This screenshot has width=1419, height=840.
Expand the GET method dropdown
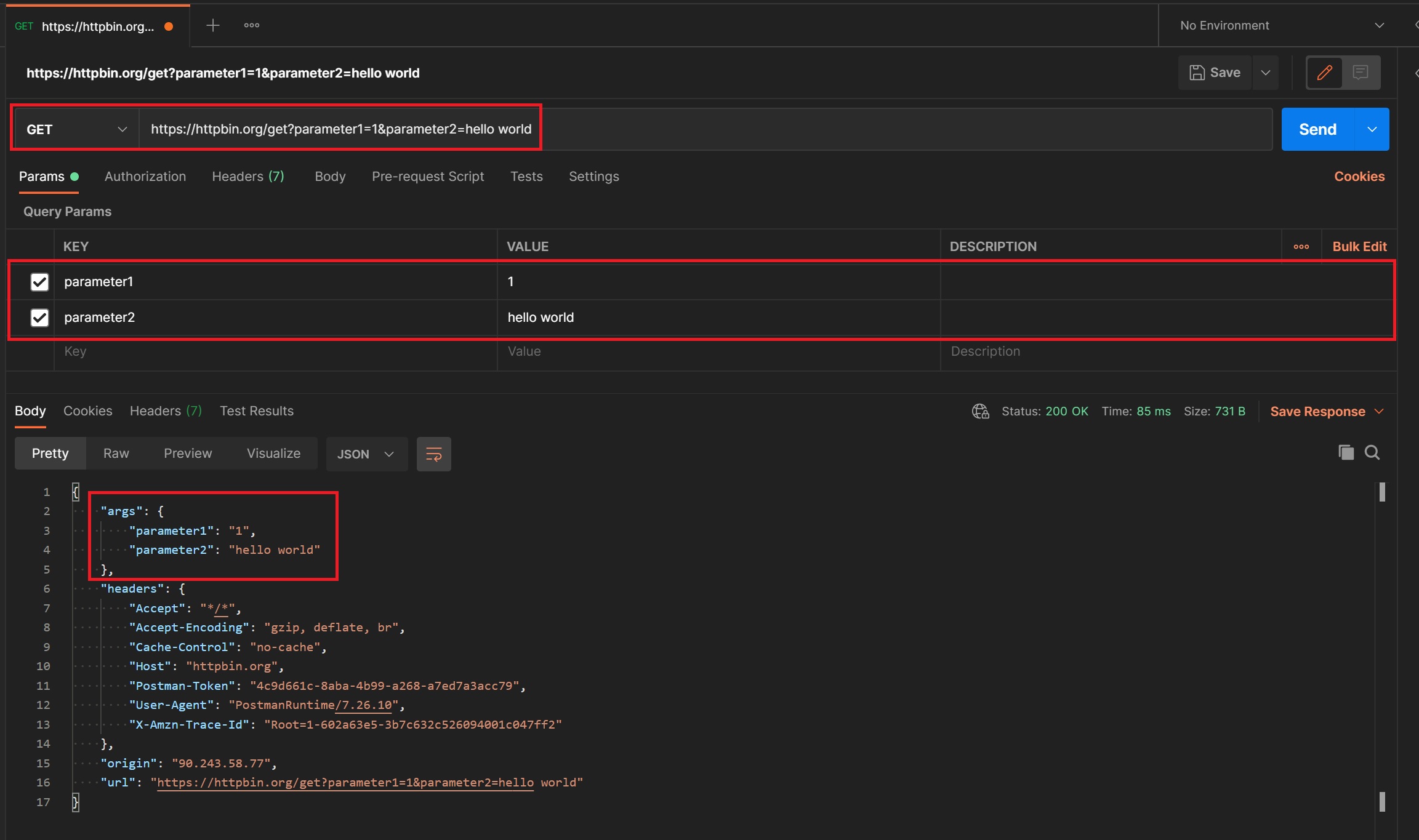(x=76, y=129)
